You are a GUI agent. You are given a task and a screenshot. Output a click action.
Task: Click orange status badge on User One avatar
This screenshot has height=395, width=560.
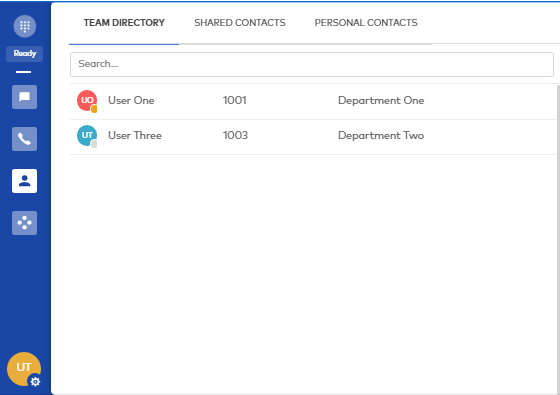(94, 109)
